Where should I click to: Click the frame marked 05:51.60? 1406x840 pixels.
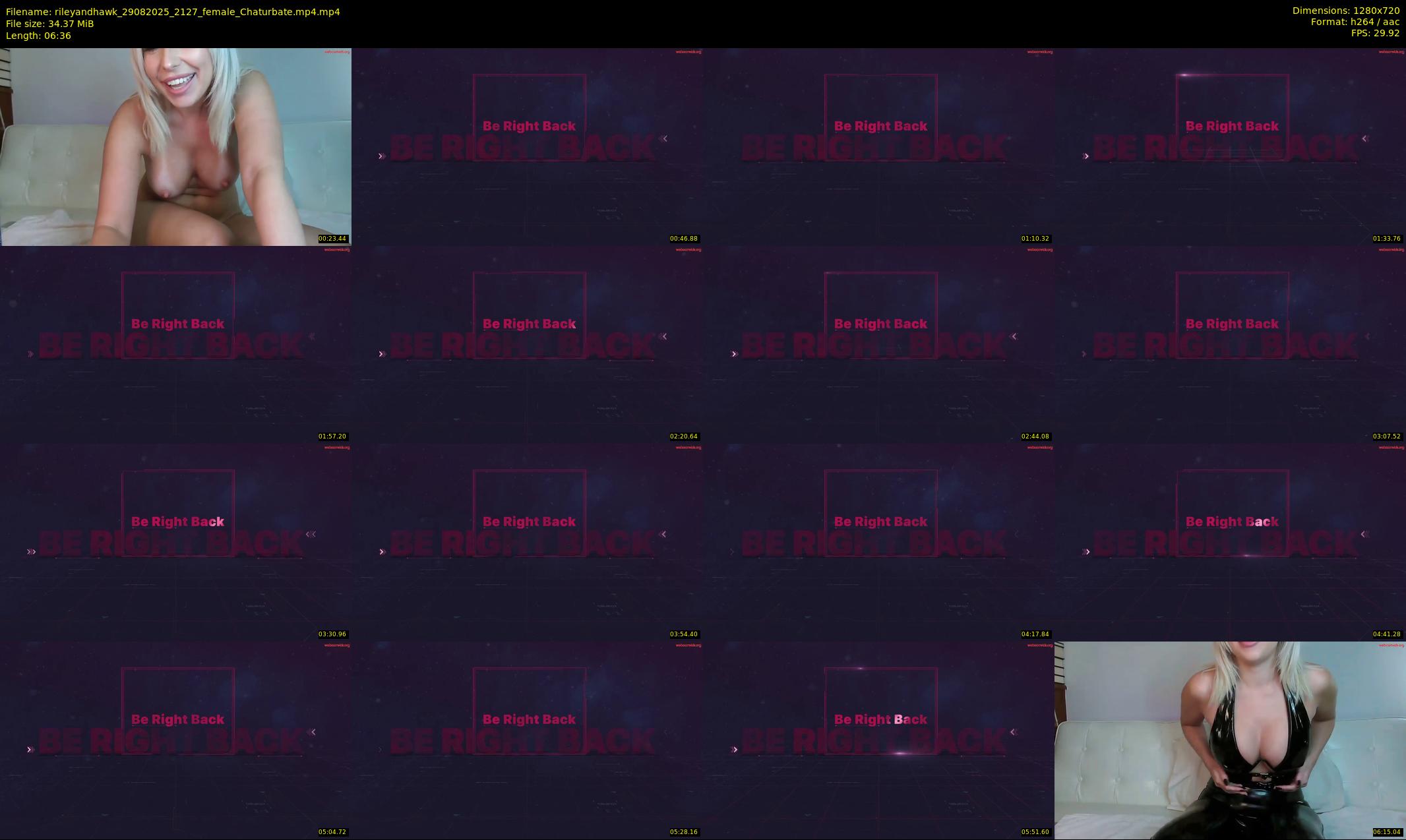pyautogui.click(x=878, y=740)
